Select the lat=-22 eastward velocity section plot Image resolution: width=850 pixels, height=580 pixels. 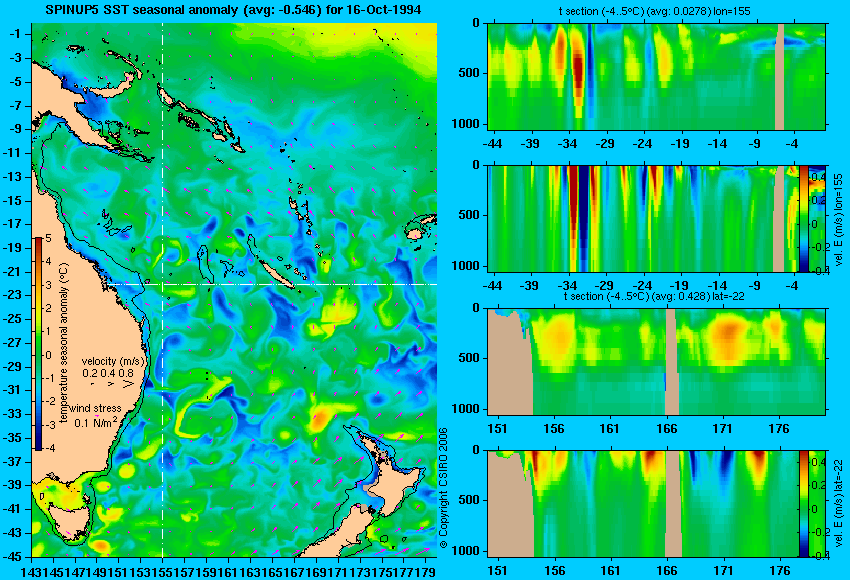[643, 504]
